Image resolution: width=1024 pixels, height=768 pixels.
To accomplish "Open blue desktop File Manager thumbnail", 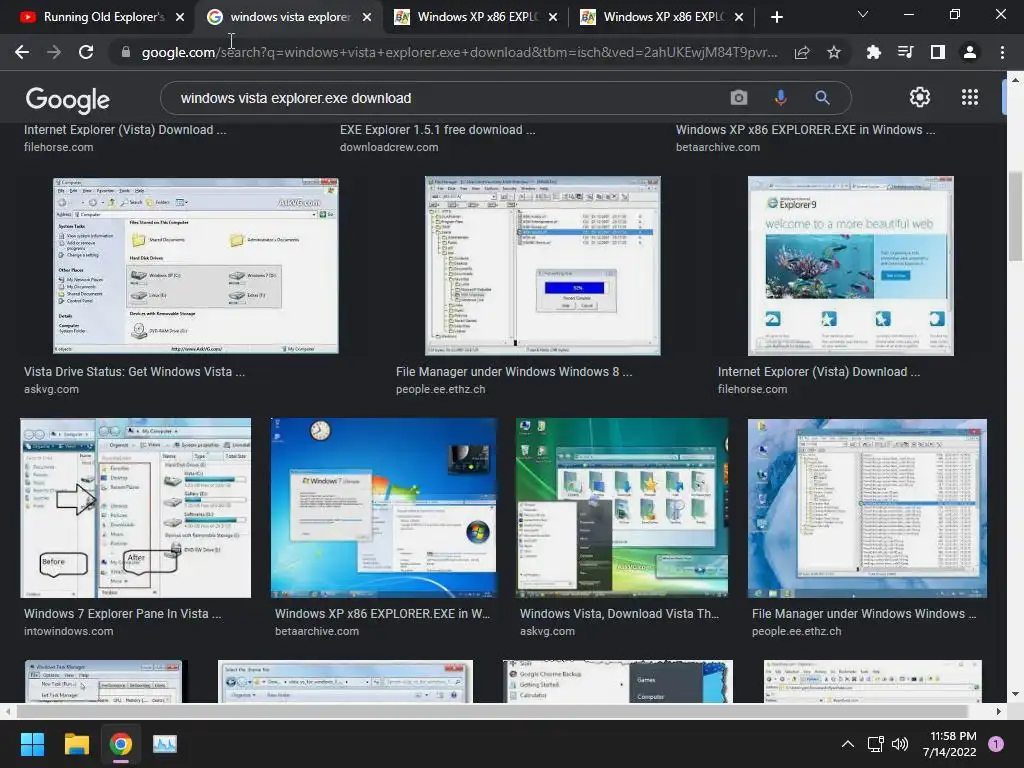I will pyautogui.click(x=867, y=508).
